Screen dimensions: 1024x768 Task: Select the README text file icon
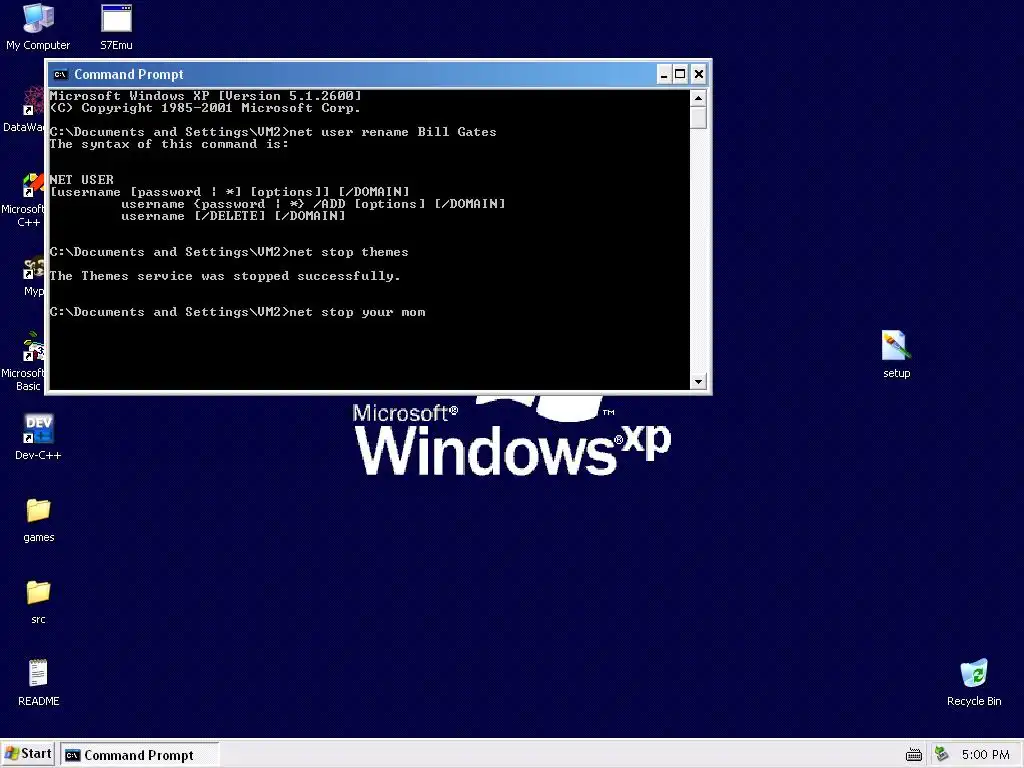pos(39,682)
